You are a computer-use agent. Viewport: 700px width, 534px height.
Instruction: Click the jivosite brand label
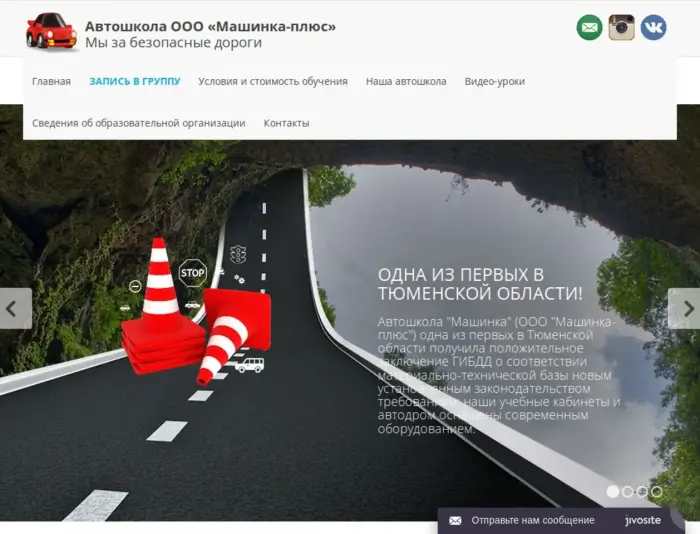(643, 521)
